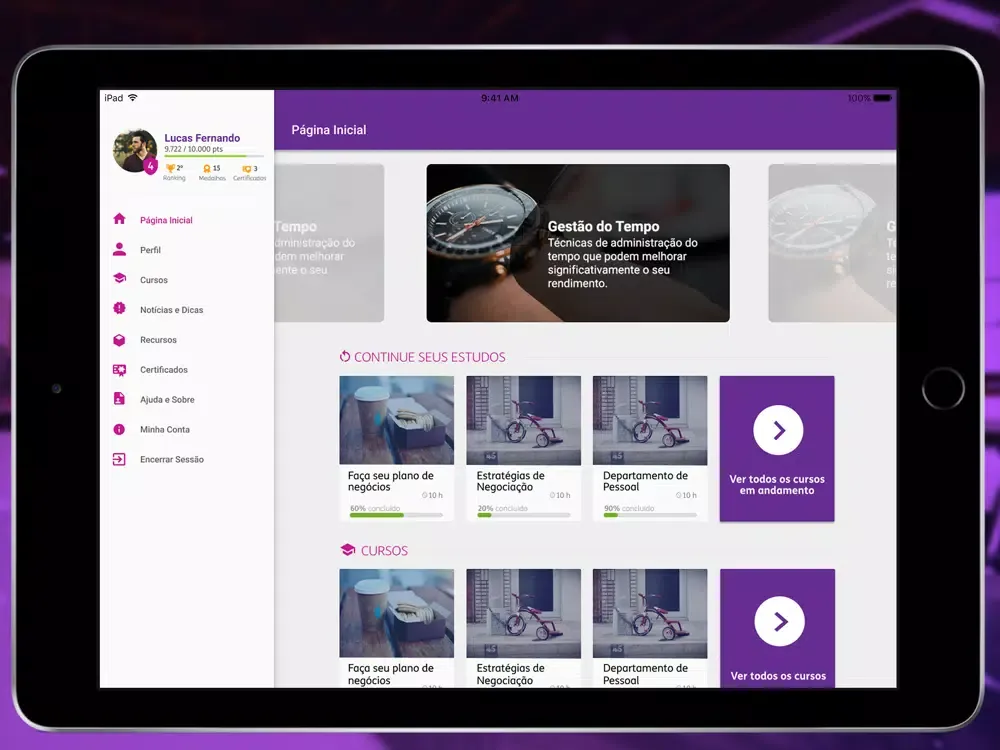The width and height of the screenshot is (1000, 750).
Task: Click the box icon beside Recursos
Action: pos(119,339)
